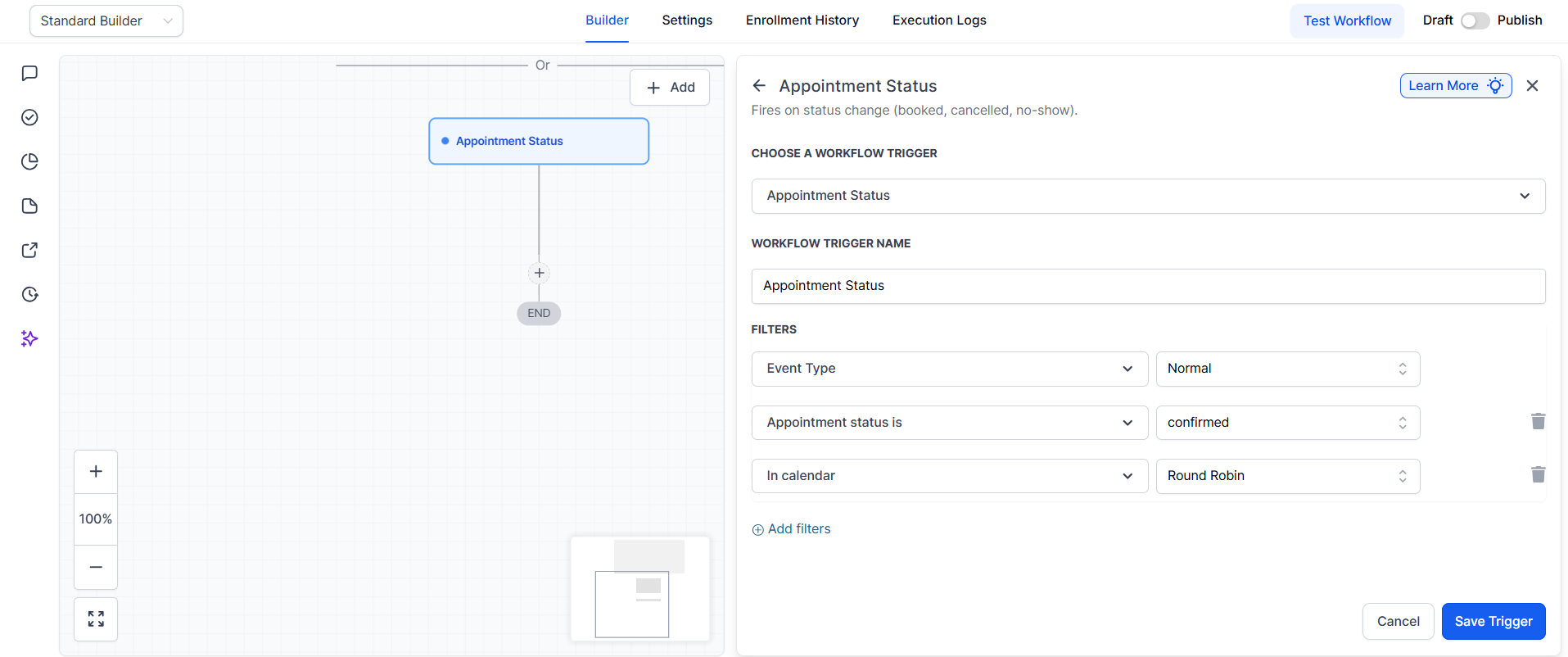The image size is (1568, 657).
Task: Add a step using the plus node above END
Action: click(x=539, y=273)
